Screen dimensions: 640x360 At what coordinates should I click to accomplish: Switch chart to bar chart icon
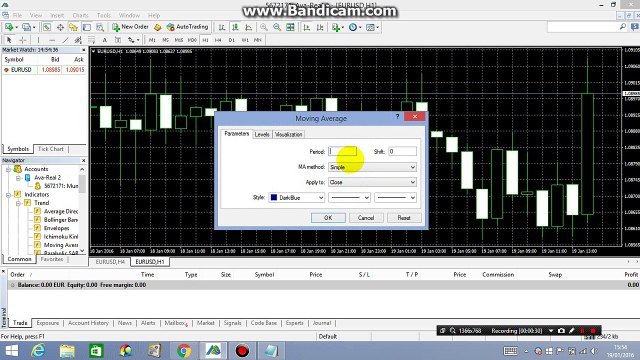click(222, 27)
